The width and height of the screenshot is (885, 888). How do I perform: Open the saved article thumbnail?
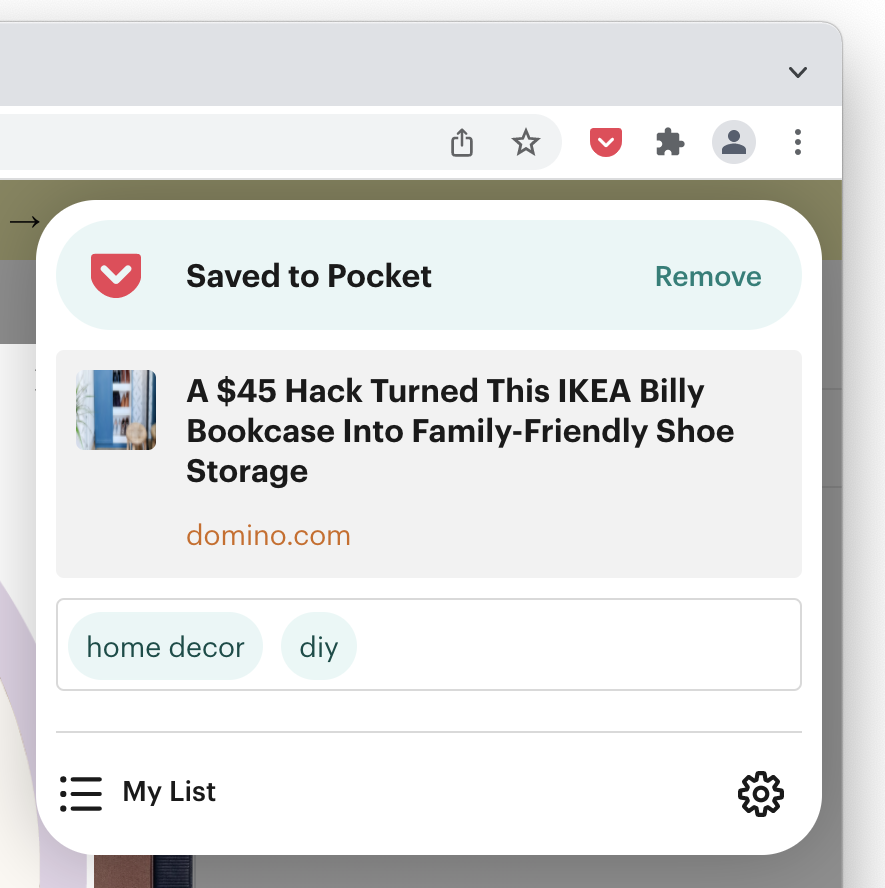tap(116, 410)
